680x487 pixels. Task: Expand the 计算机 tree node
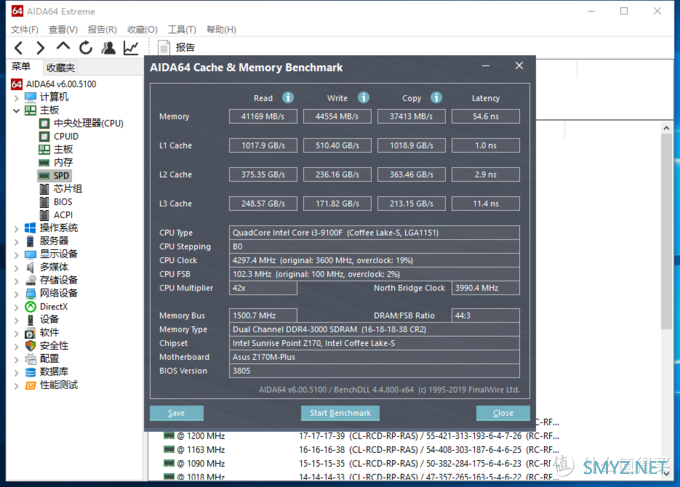point(16,98)
